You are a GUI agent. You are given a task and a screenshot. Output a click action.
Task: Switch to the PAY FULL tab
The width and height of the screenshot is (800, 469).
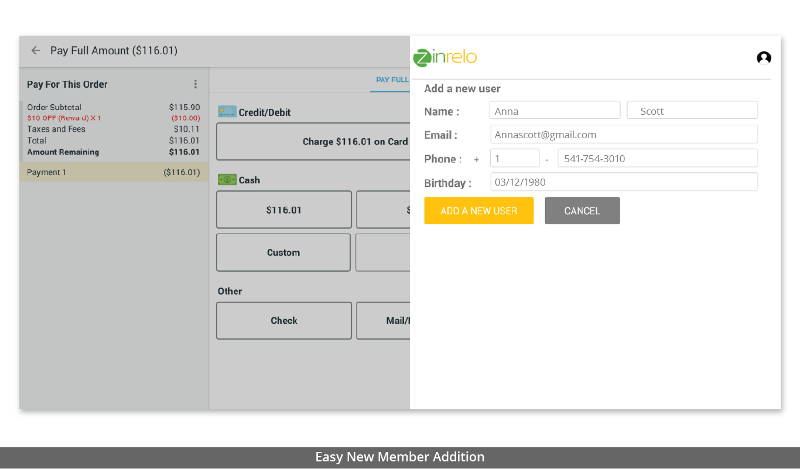(x=392, y=80)
